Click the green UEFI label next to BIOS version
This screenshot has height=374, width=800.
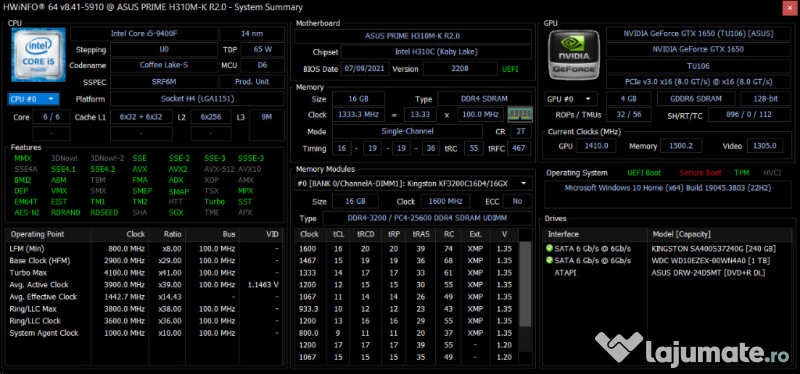pos(510,69)
